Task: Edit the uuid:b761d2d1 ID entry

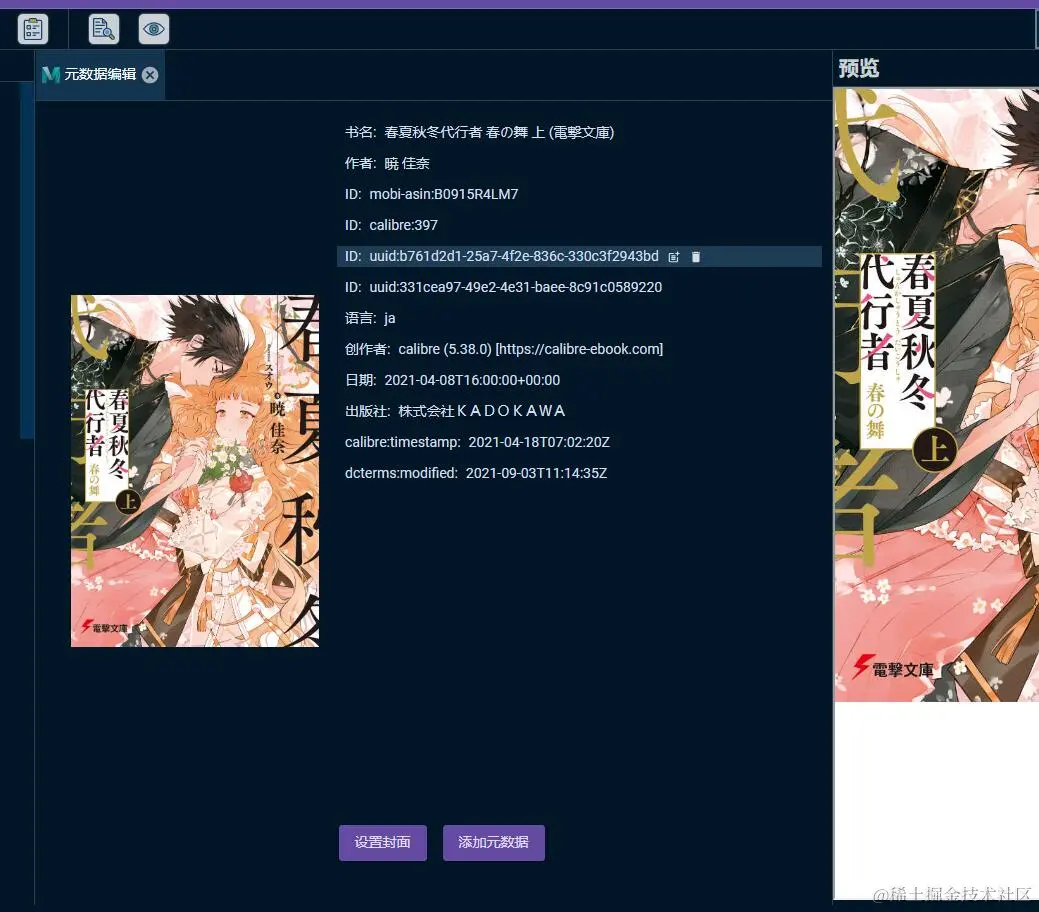Action: click(674, 257)
